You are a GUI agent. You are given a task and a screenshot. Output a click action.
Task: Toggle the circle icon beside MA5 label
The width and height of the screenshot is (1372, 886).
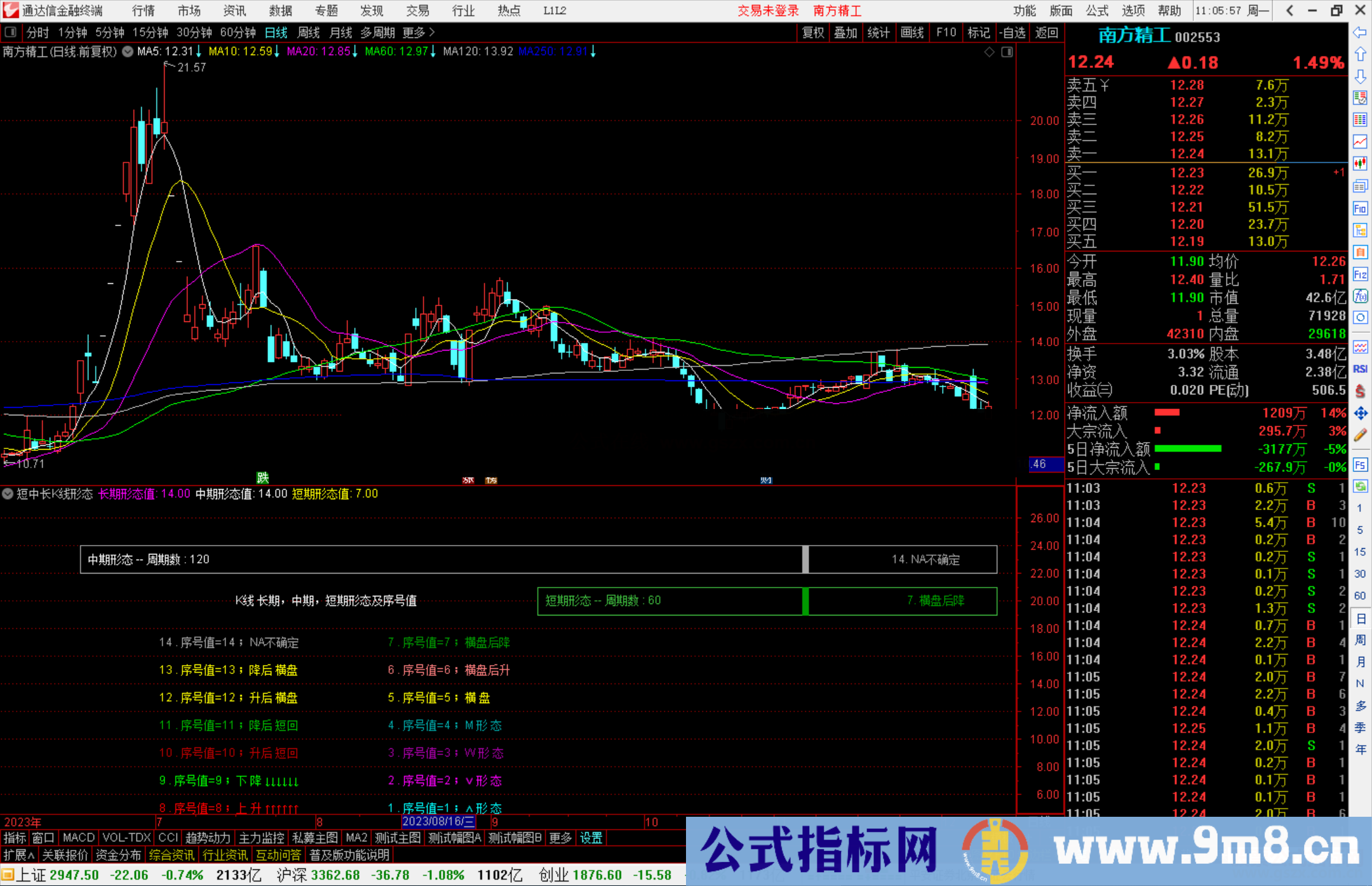coord(127,52)
